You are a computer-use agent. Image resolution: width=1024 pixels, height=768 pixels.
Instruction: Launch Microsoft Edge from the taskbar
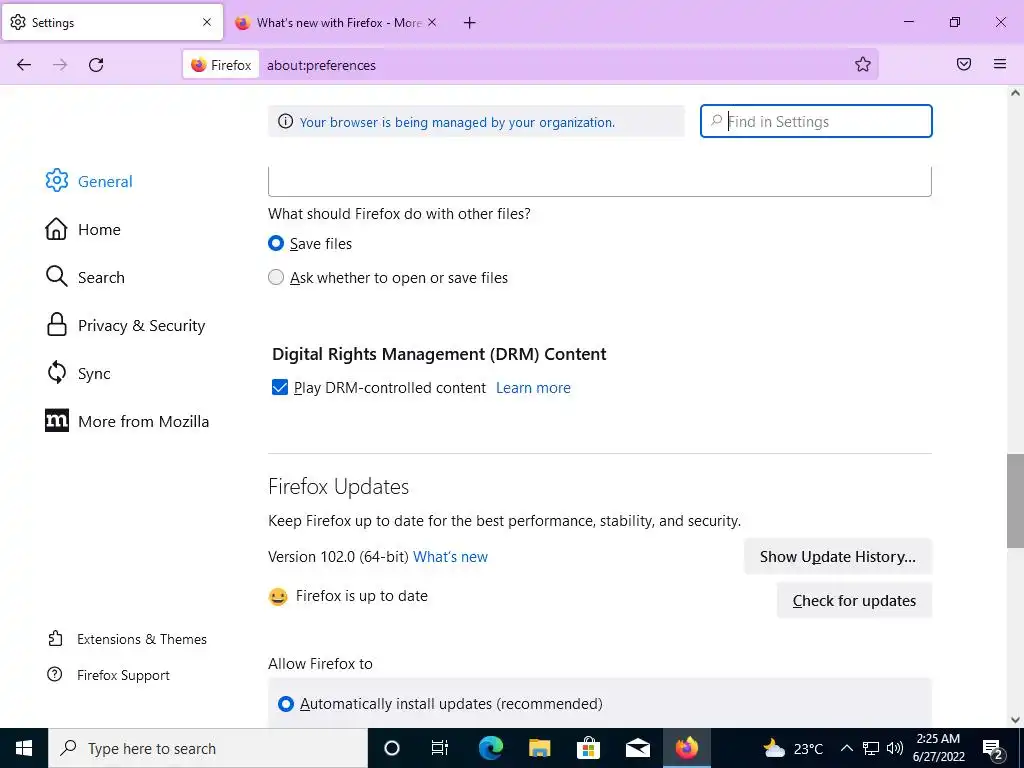coord(490,748)
